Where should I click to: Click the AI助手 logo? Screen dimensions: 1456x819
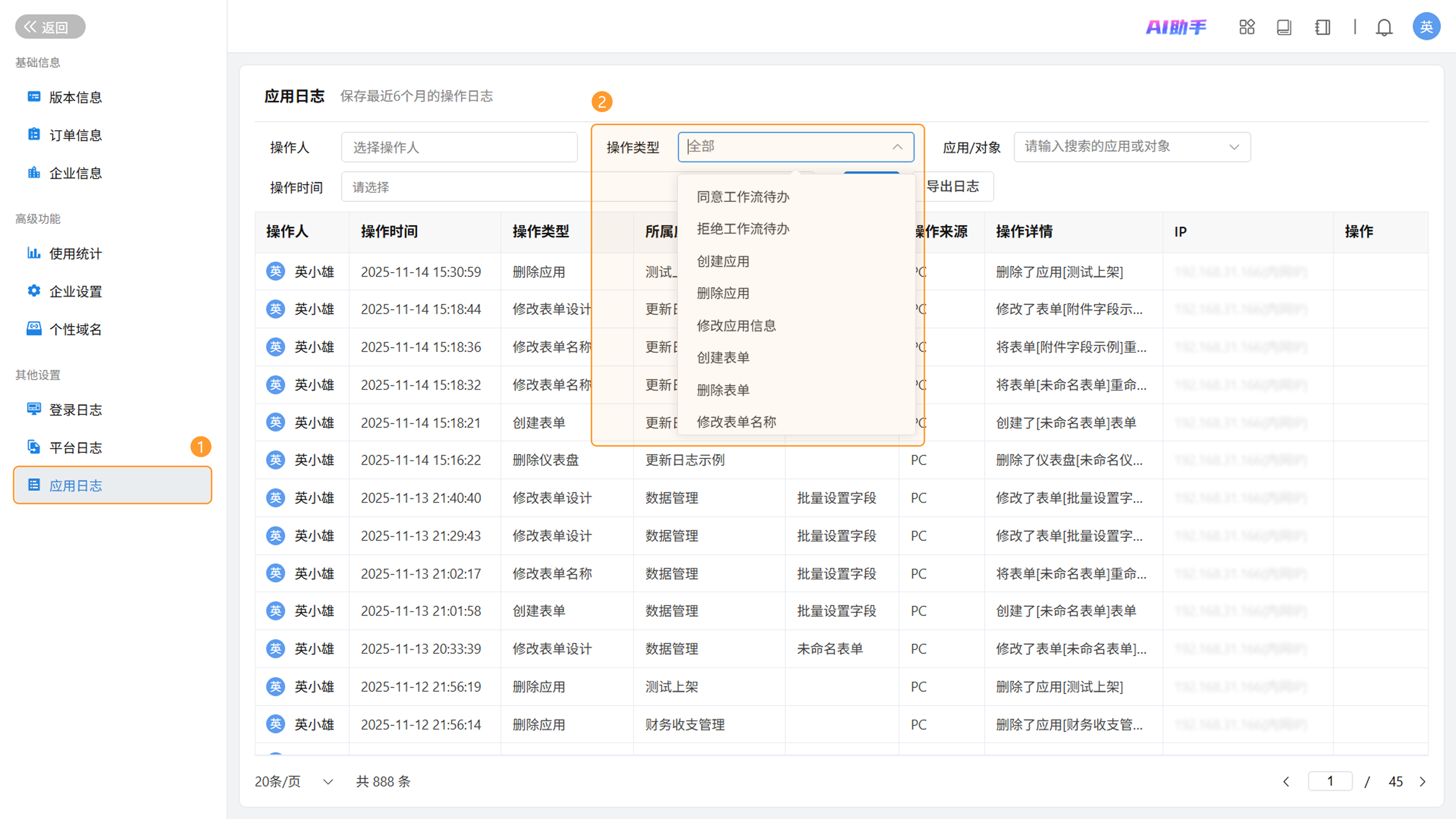pyautogui.click(x=1176, y=27)
